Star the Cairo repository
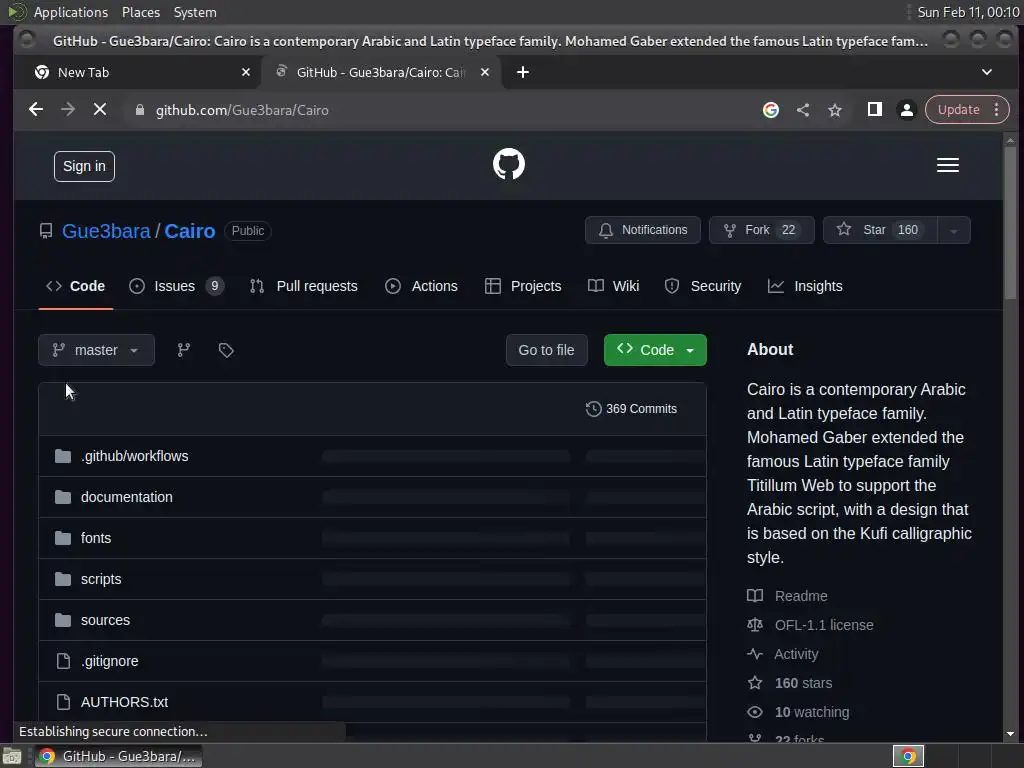The height and width of the screenshot is (768, 1024). click(880, 231)
